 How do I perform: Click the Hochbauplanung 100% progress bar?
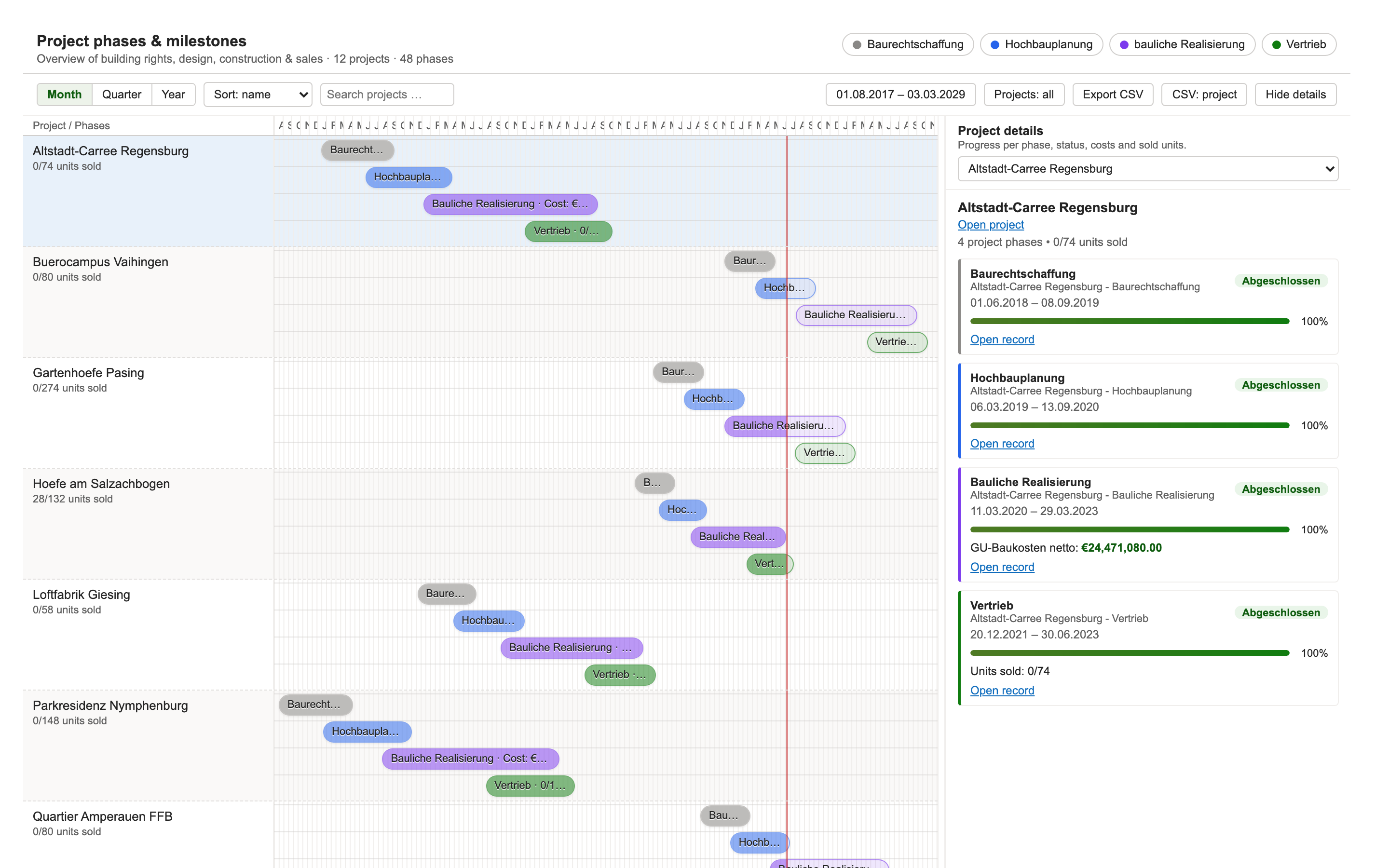point(1130,425)
